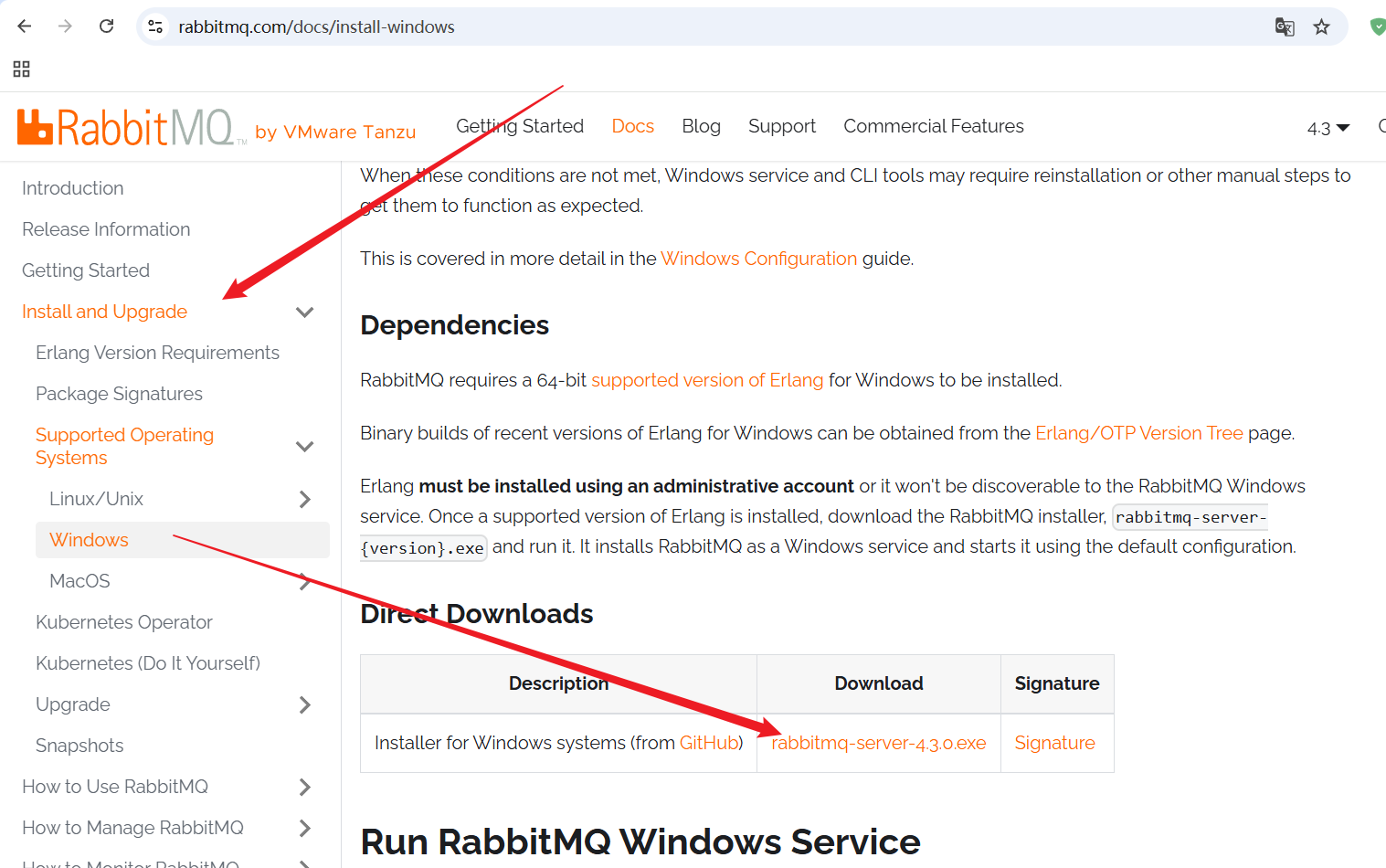Open Release Information in sidebar

point(106,229)
